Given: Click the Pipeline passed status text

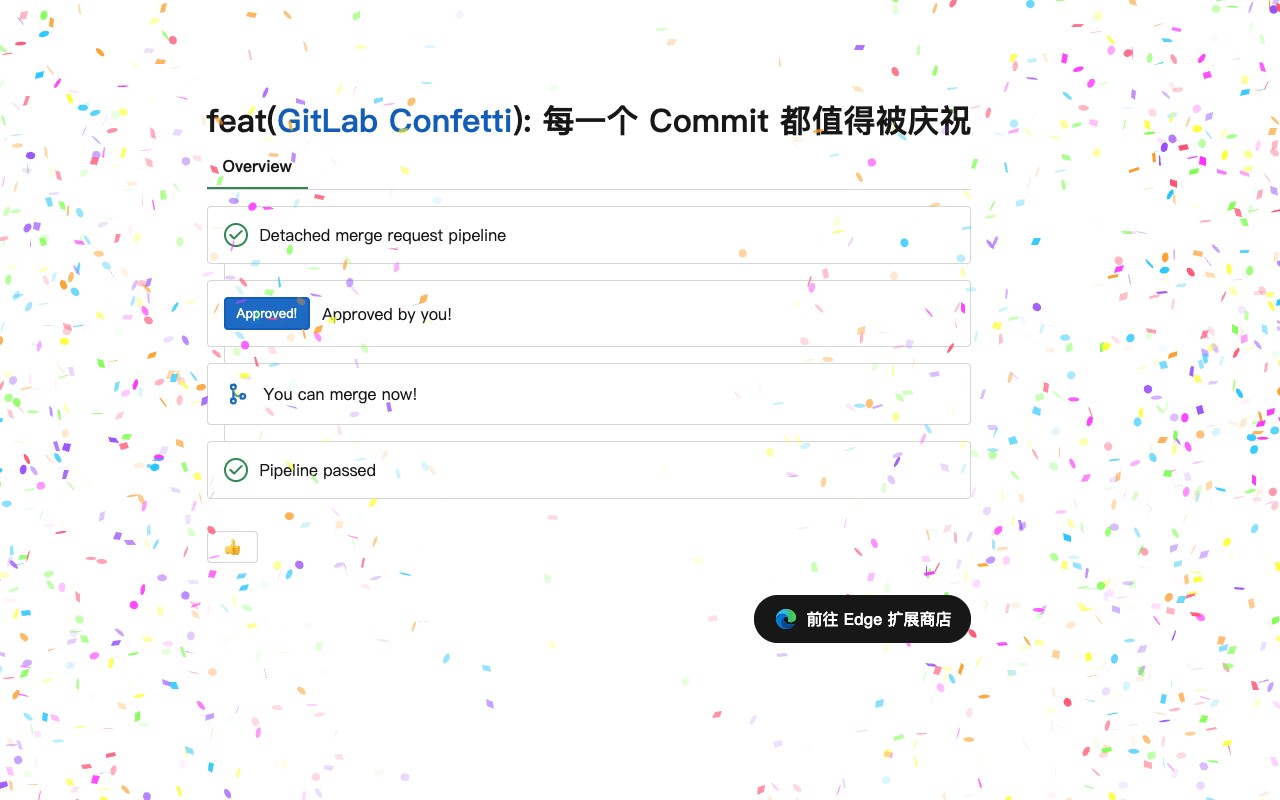Looking at the screenshot, I should [x=317, y=470].
